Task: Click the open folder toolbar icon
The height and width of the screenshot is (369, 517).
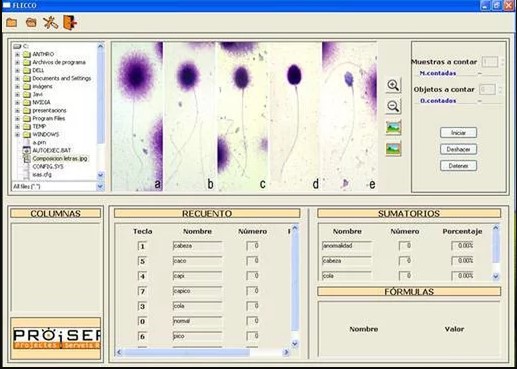Action: (12, 23)
